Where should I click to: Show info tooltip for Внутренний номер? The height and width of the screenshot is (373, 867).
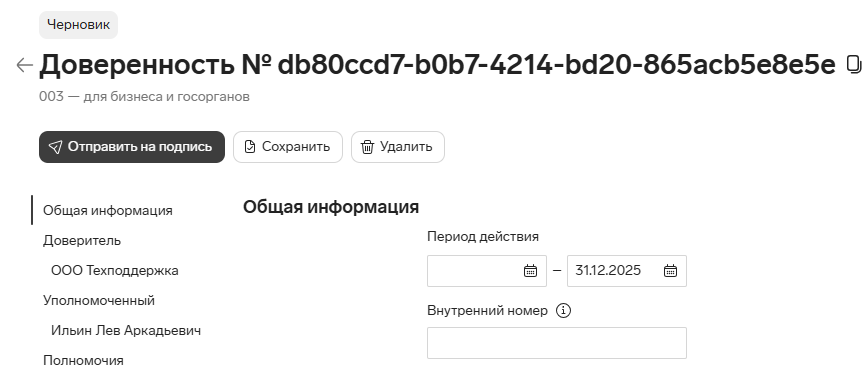(x=563, y=311)
